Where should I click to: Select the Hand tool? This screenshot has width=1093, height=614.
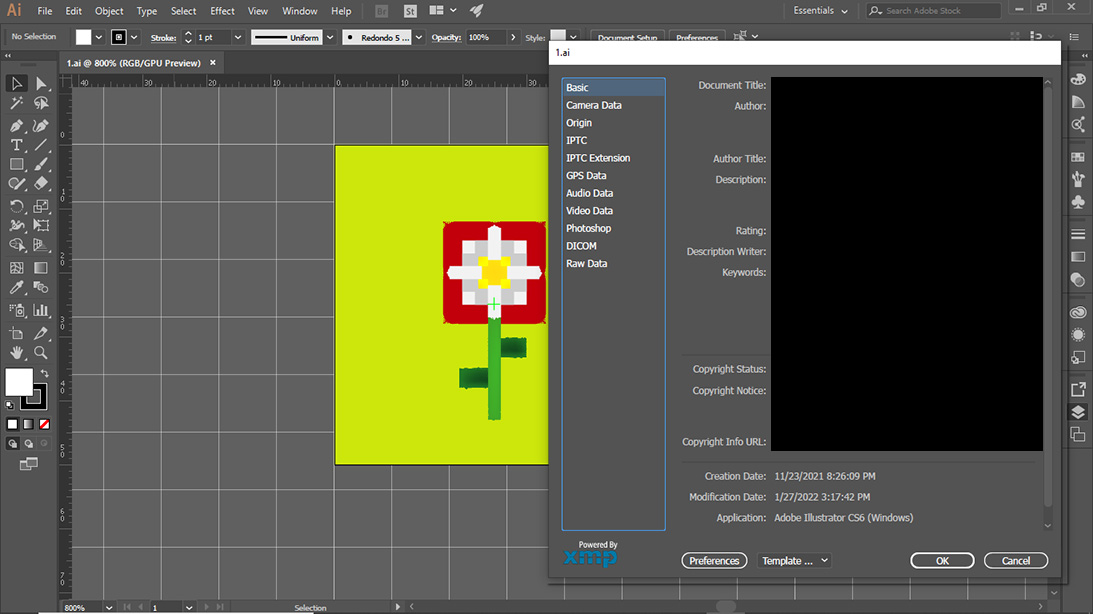click(17, 353)
